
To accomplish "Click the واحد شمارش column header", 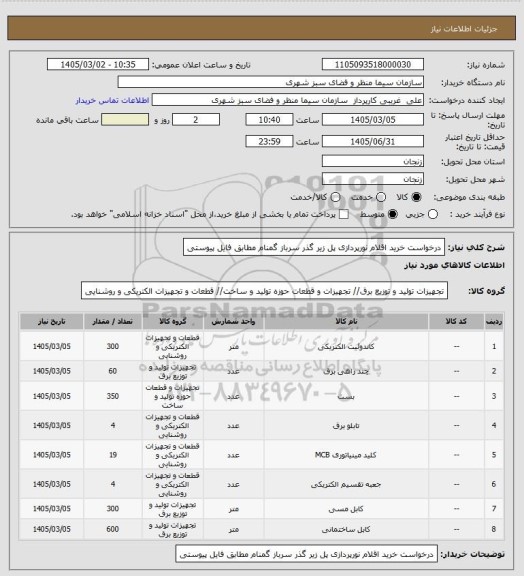I will tap(233, 322).
